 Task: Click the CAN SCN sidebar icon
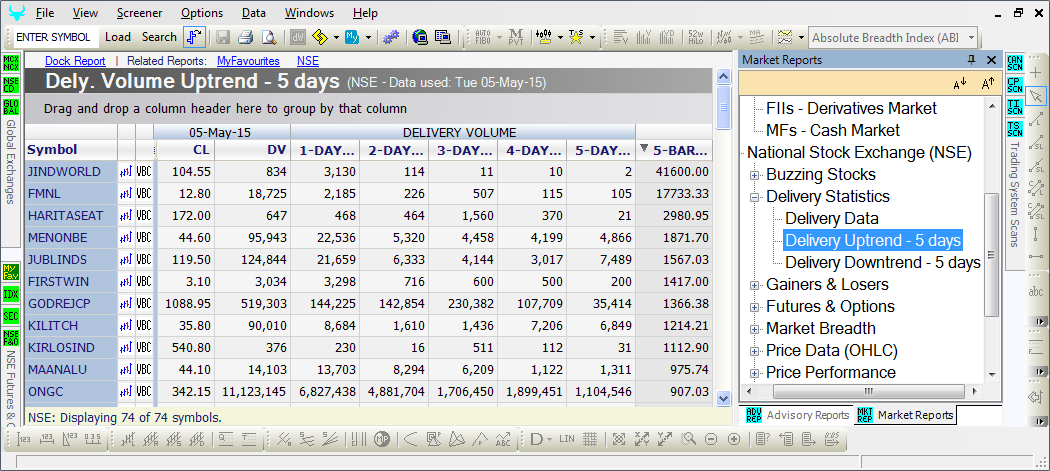(x=1015, y=64)
